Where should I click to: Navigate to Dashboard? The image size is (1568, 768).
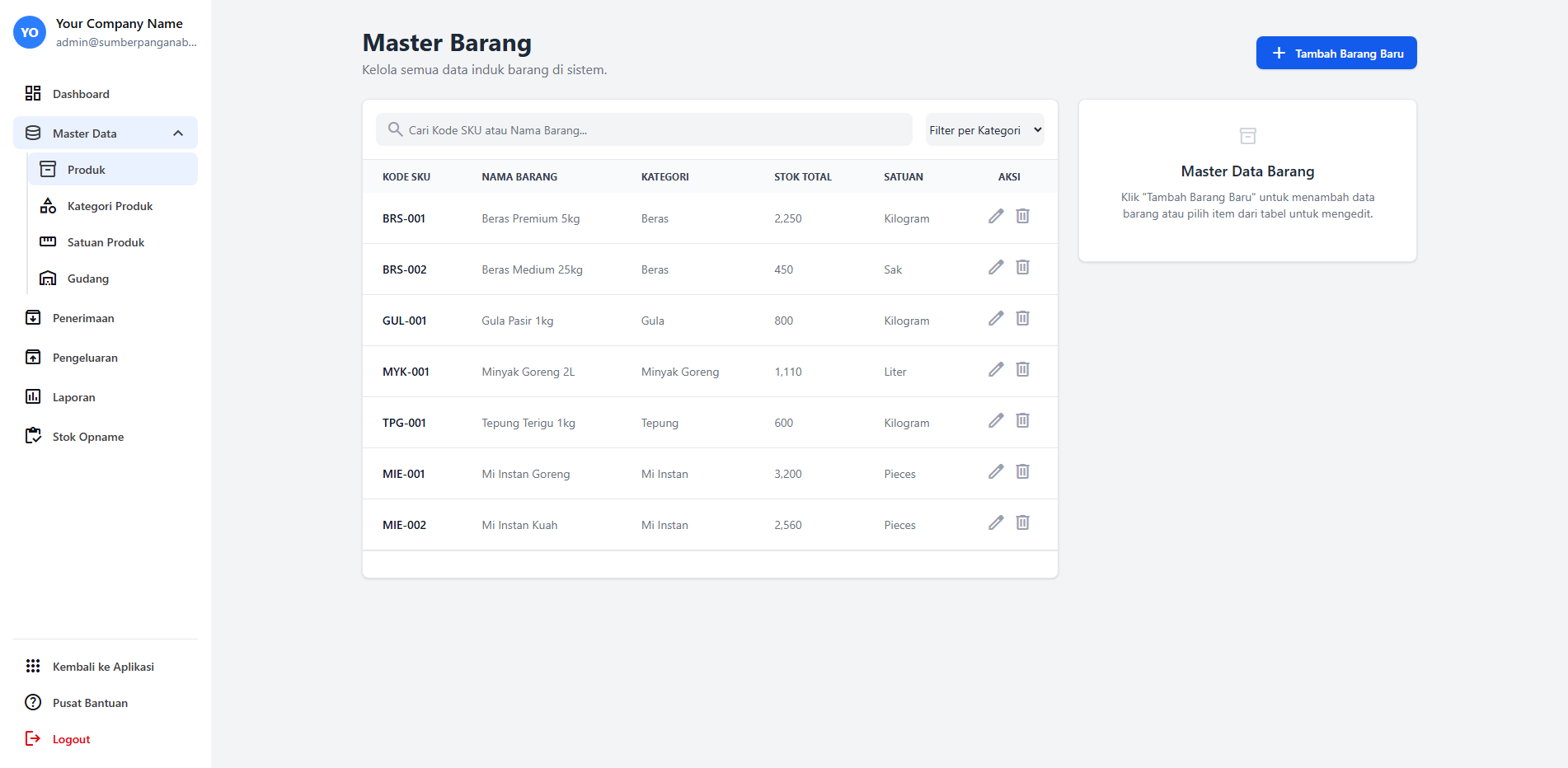coord(81,94)
